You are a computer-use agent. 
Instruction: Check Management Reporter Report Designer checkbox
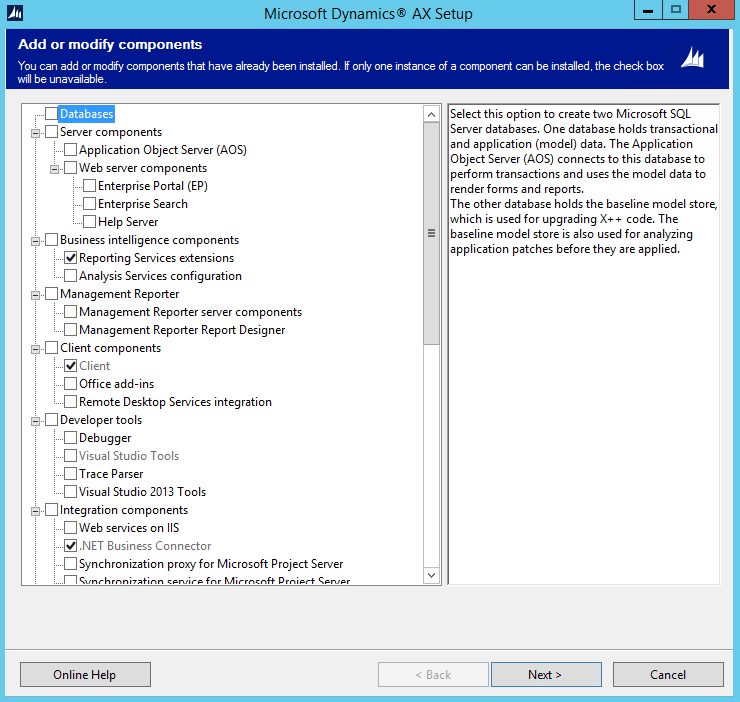(70, 330)
